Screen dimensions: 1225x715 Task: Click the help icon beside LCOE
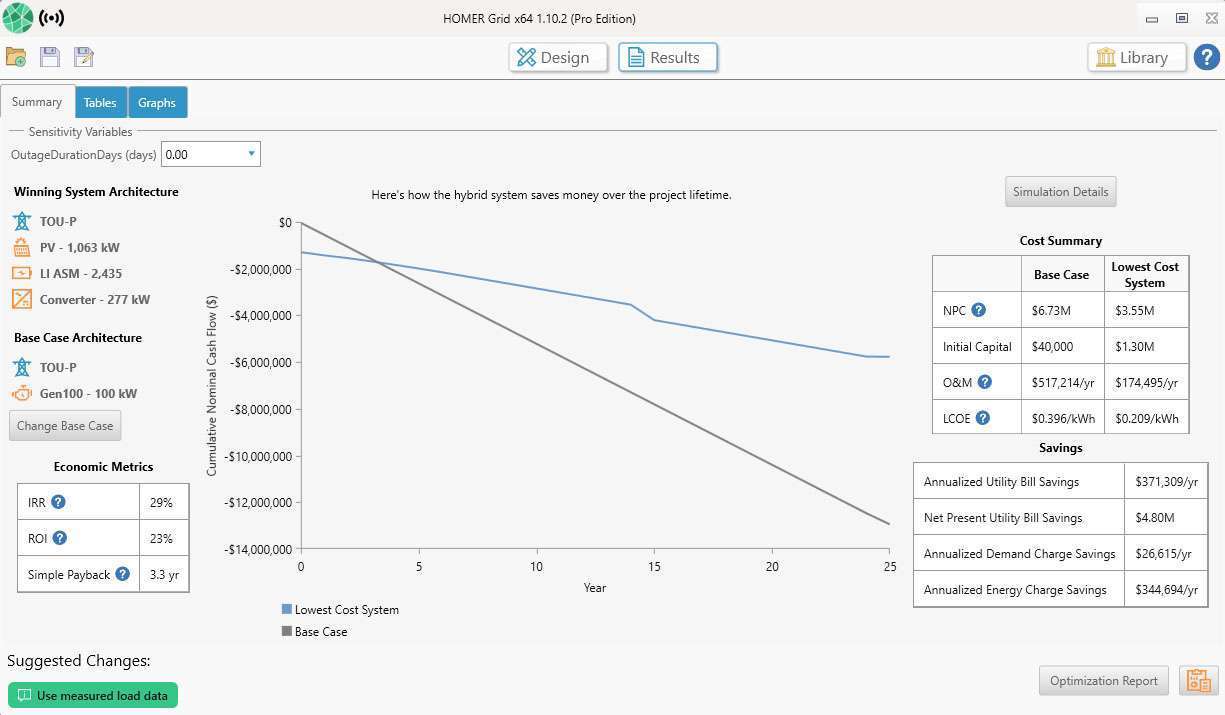pos(982,418)
